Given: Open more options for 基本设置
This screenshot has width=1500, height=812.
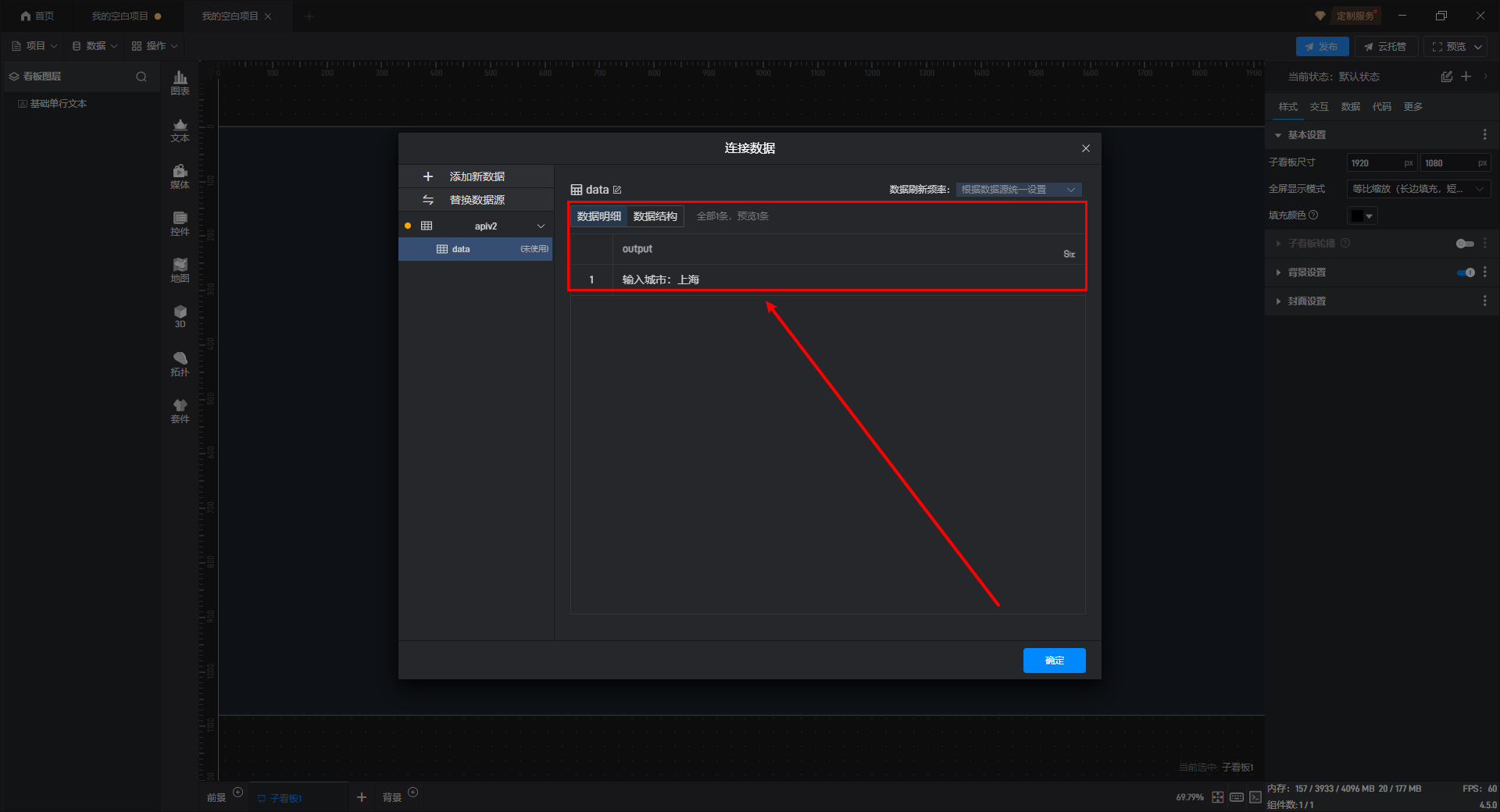Looking at the screenshot, I should click(1485, 135).
